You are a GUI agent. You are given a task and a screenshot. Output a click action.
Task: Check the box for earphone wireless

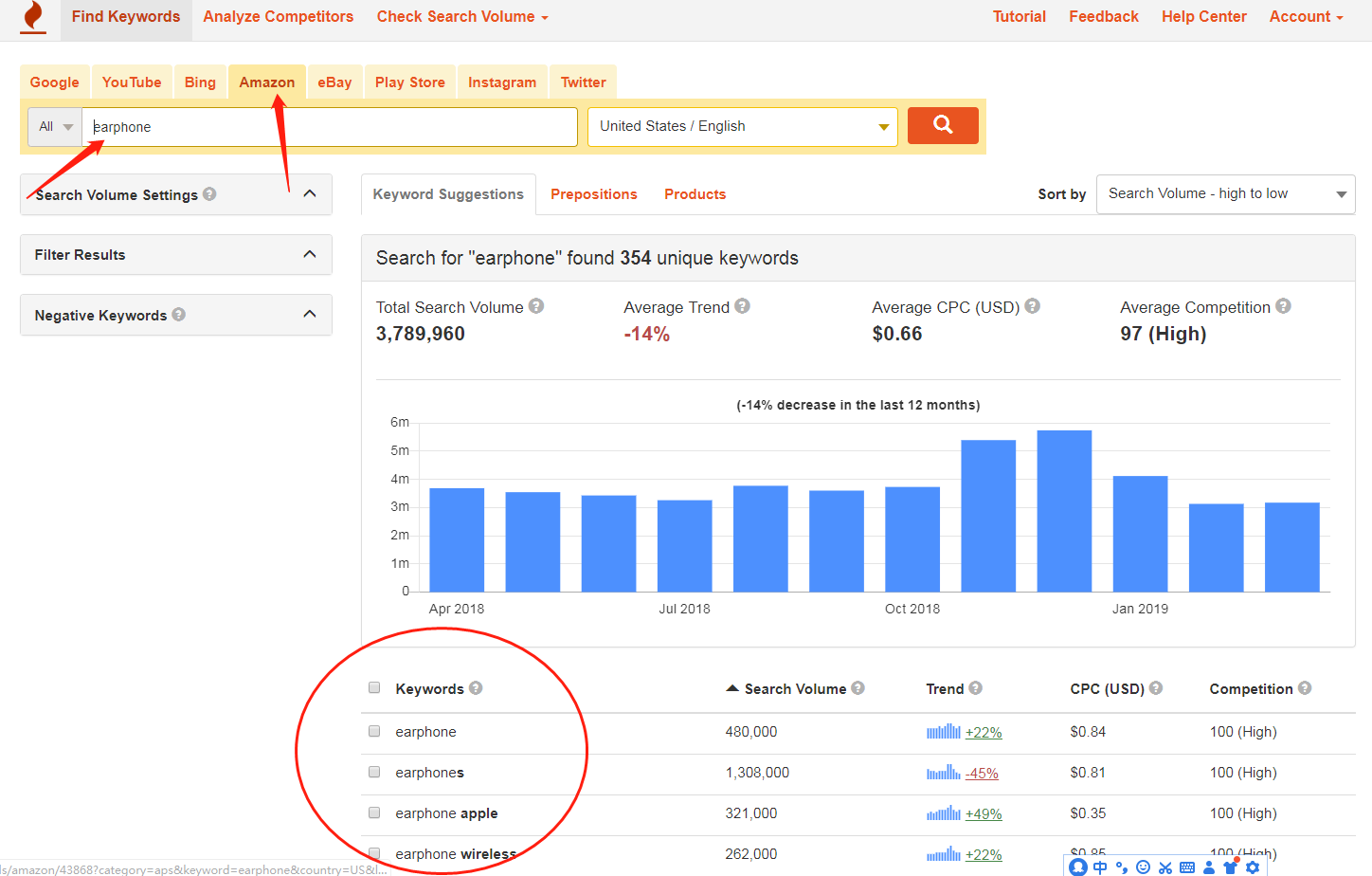(x=374, y=853)
